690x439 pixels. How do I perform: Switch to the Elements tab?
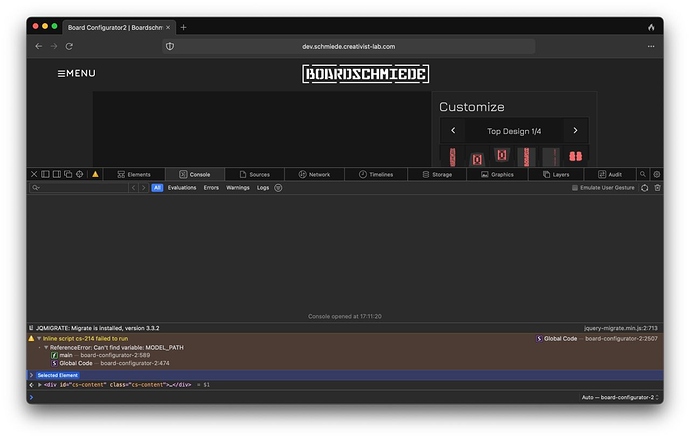click(x=133, y=174)
